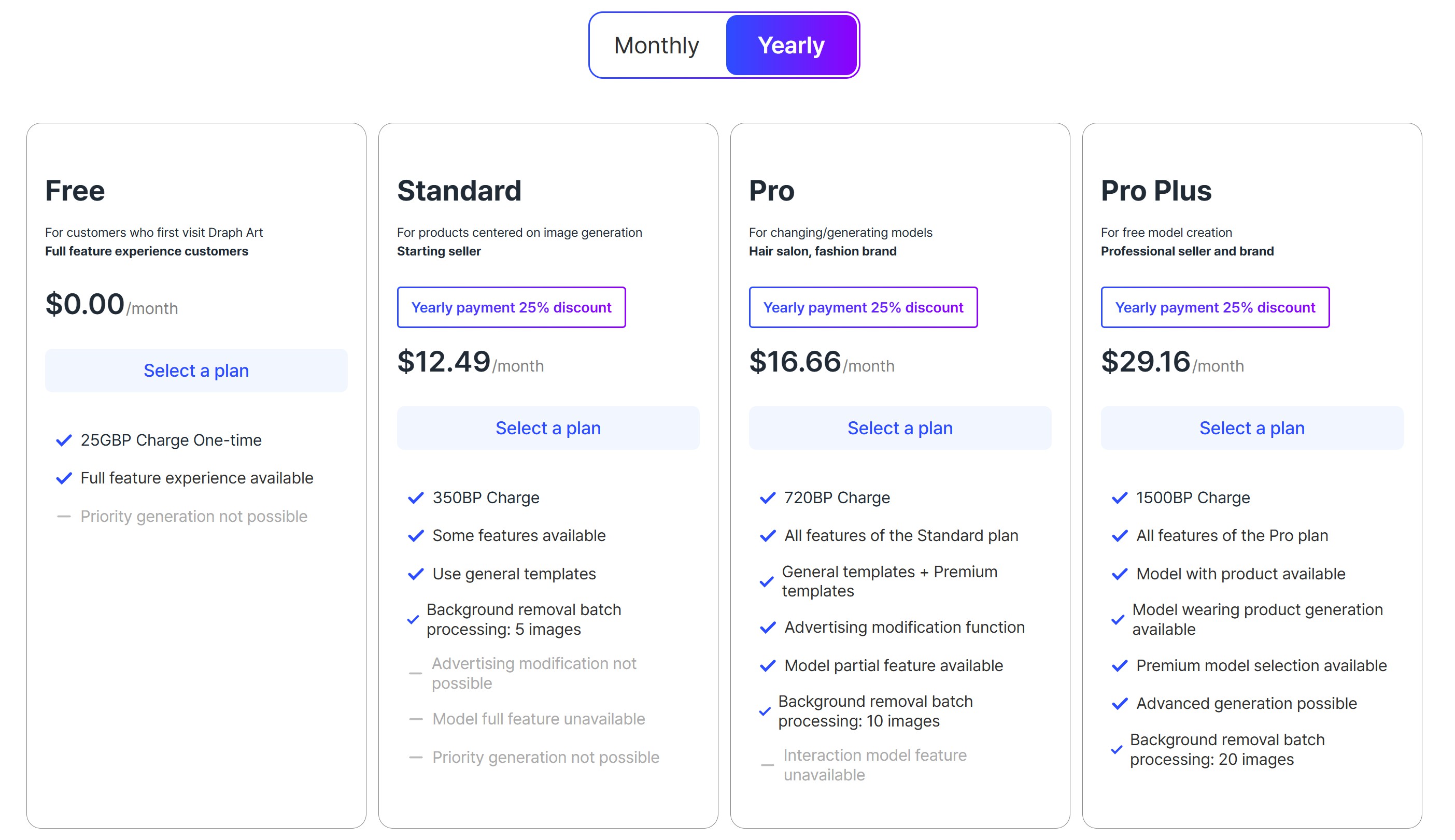The image size is (1455, 840).
Task: Click checkmark beside Use general templates
Action: (416, 574)
